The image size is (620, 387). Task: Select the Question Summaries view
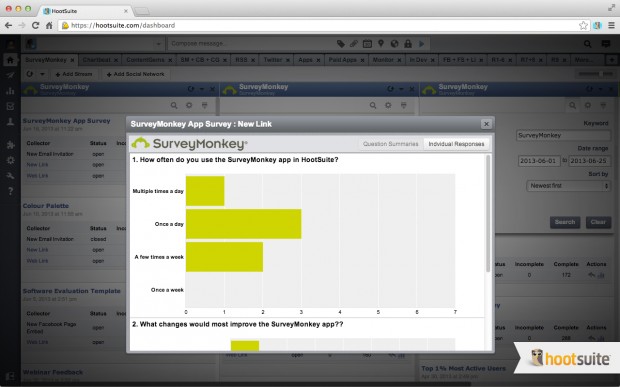click(390, 144)
